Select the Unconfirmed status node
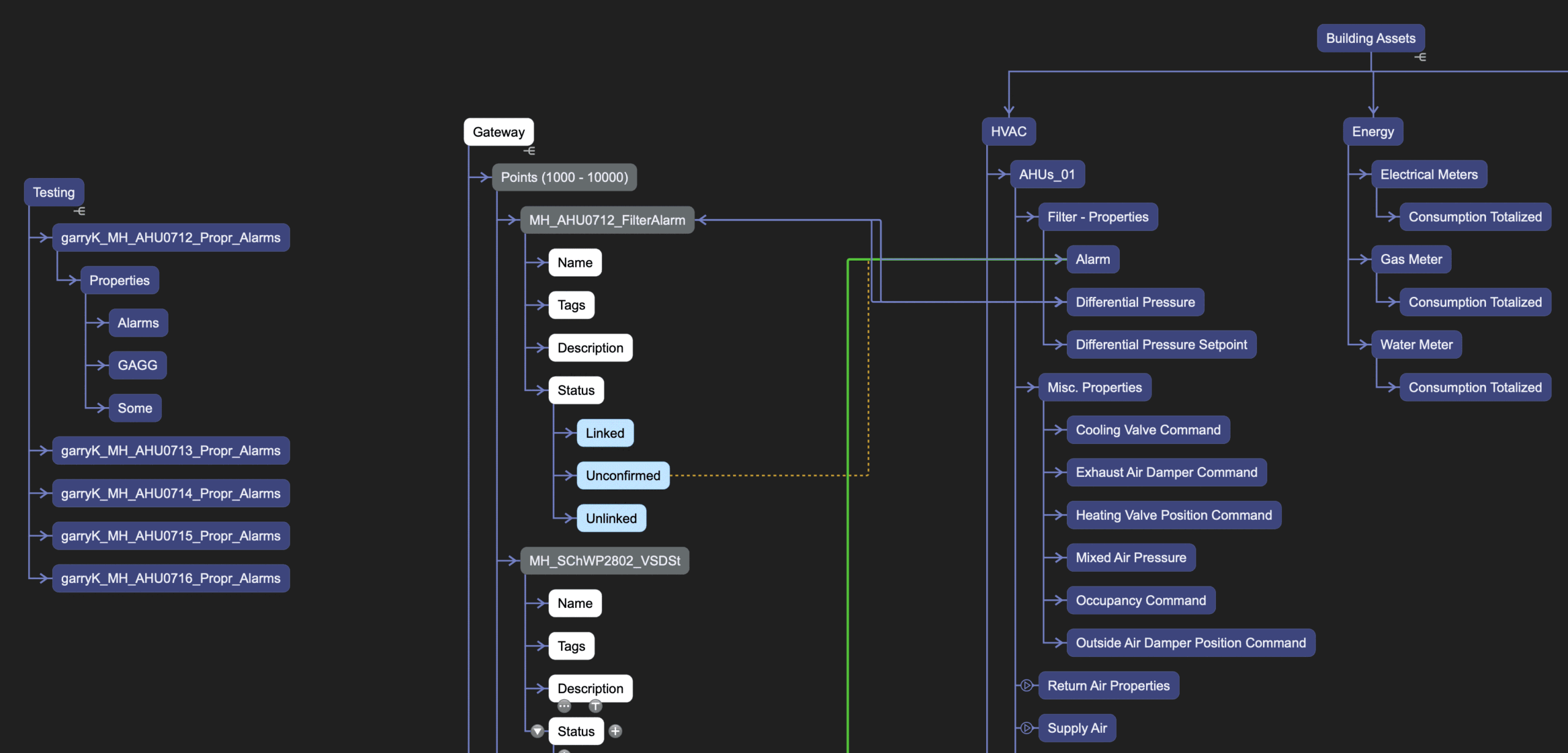This screenshot has width=1568, height=753. point(622,476)
